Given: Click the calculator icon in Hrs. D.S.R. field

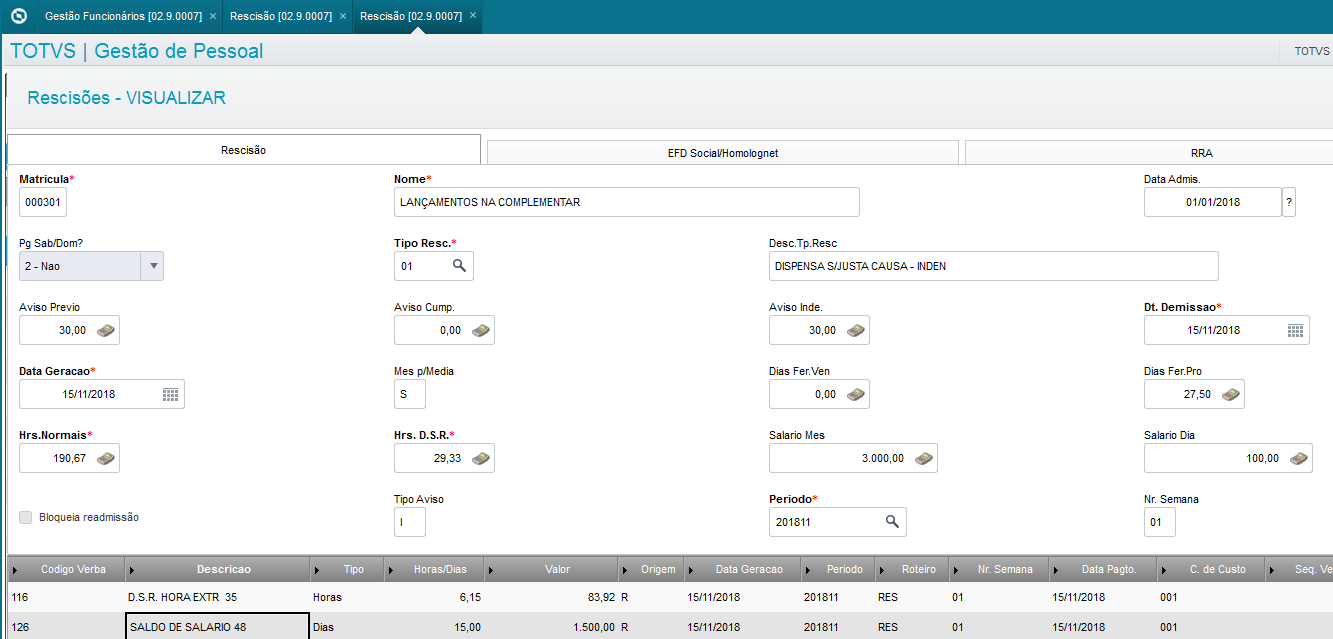Looking at the screenshot, I should [x=481, y=458].
